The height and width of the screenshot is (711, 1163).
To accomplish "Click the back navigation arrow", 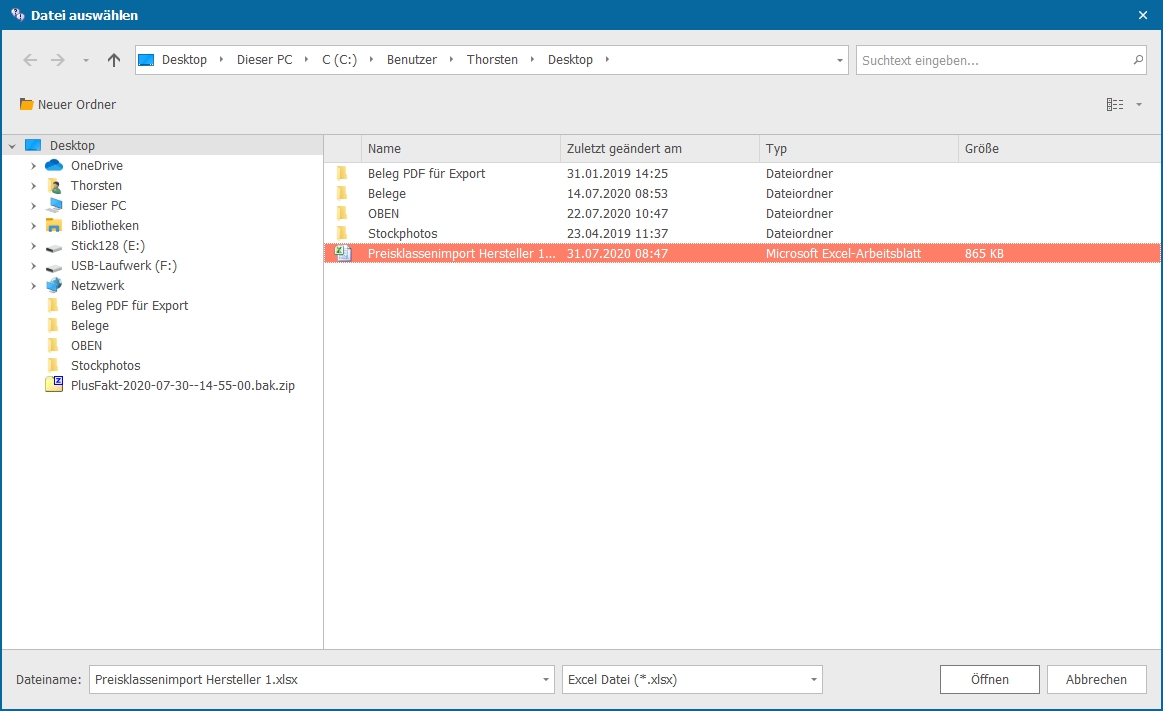I will tap(30, 60).
